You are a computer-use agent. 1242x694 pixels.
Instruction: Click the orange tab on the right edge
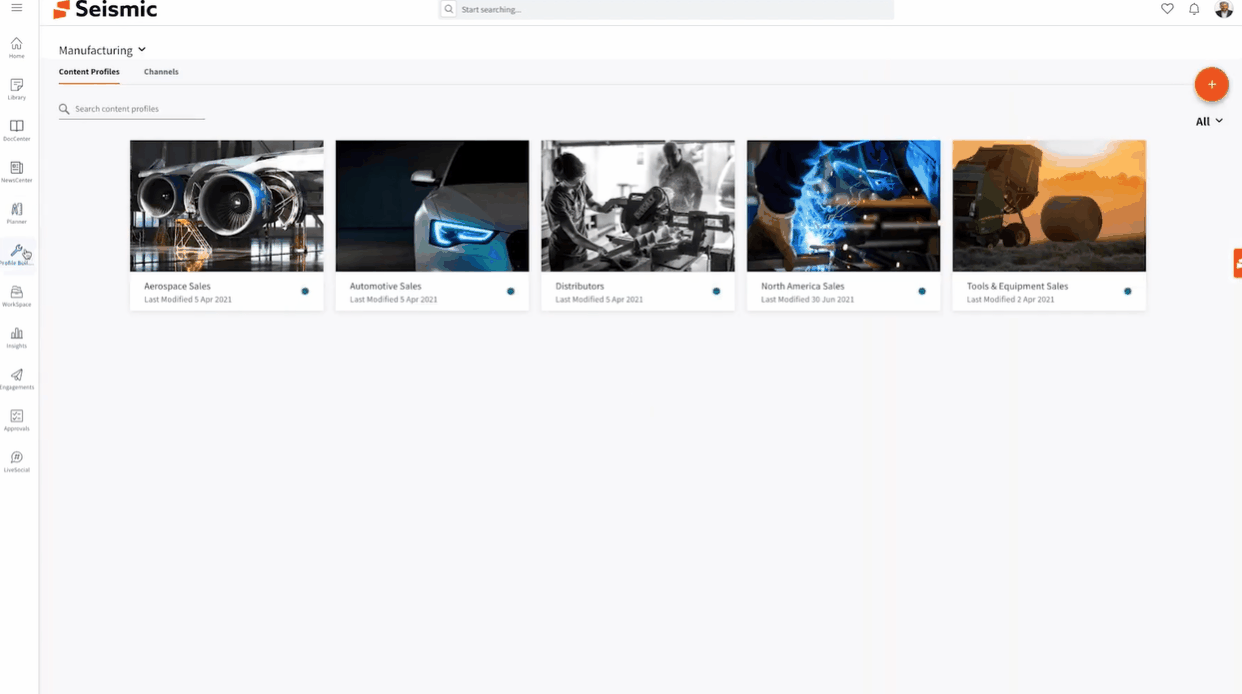click(x=1238, y=263)
